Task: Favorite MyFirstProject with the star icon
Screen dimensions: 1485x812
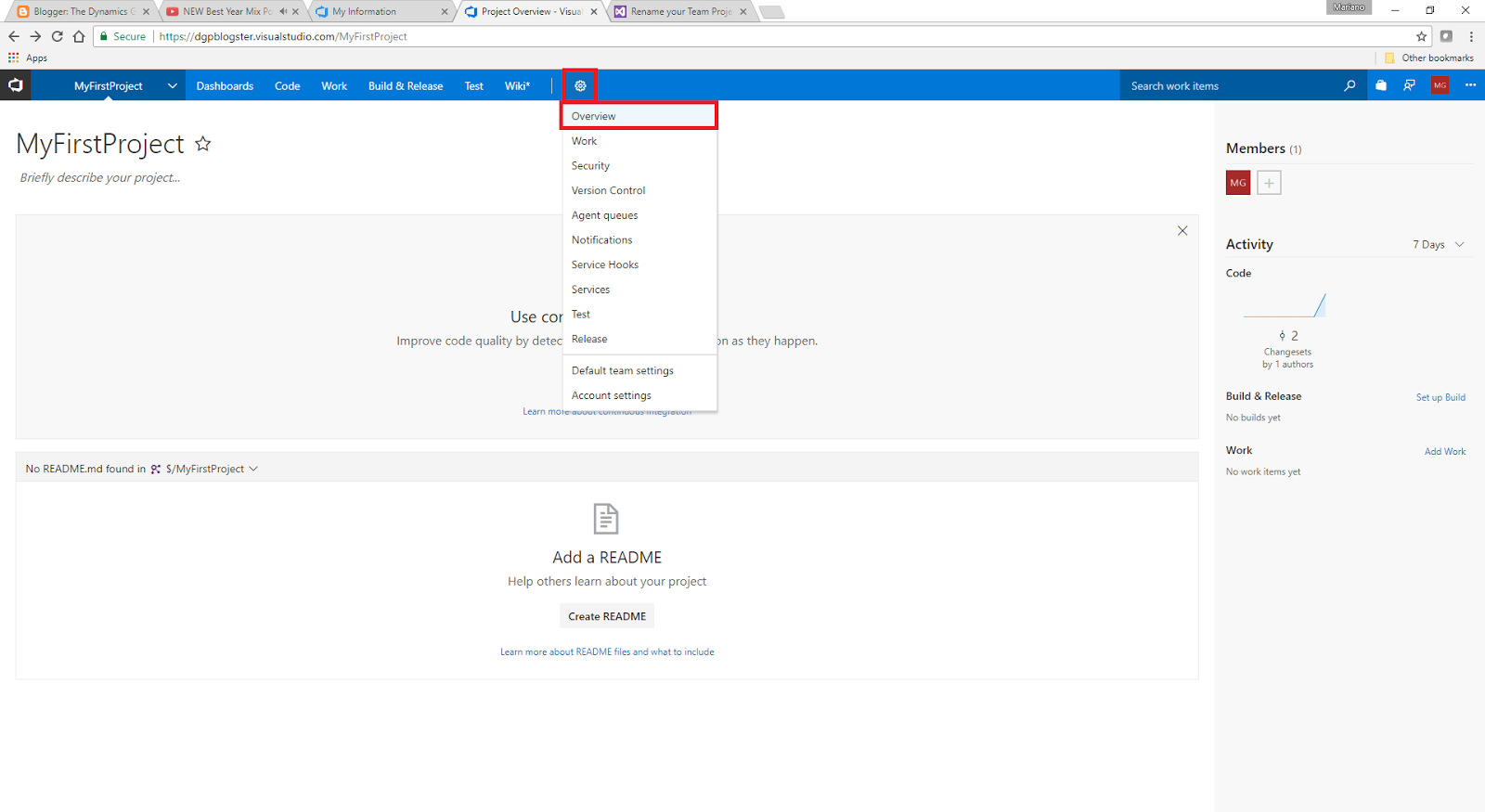Action: click(x=203, y=144)
